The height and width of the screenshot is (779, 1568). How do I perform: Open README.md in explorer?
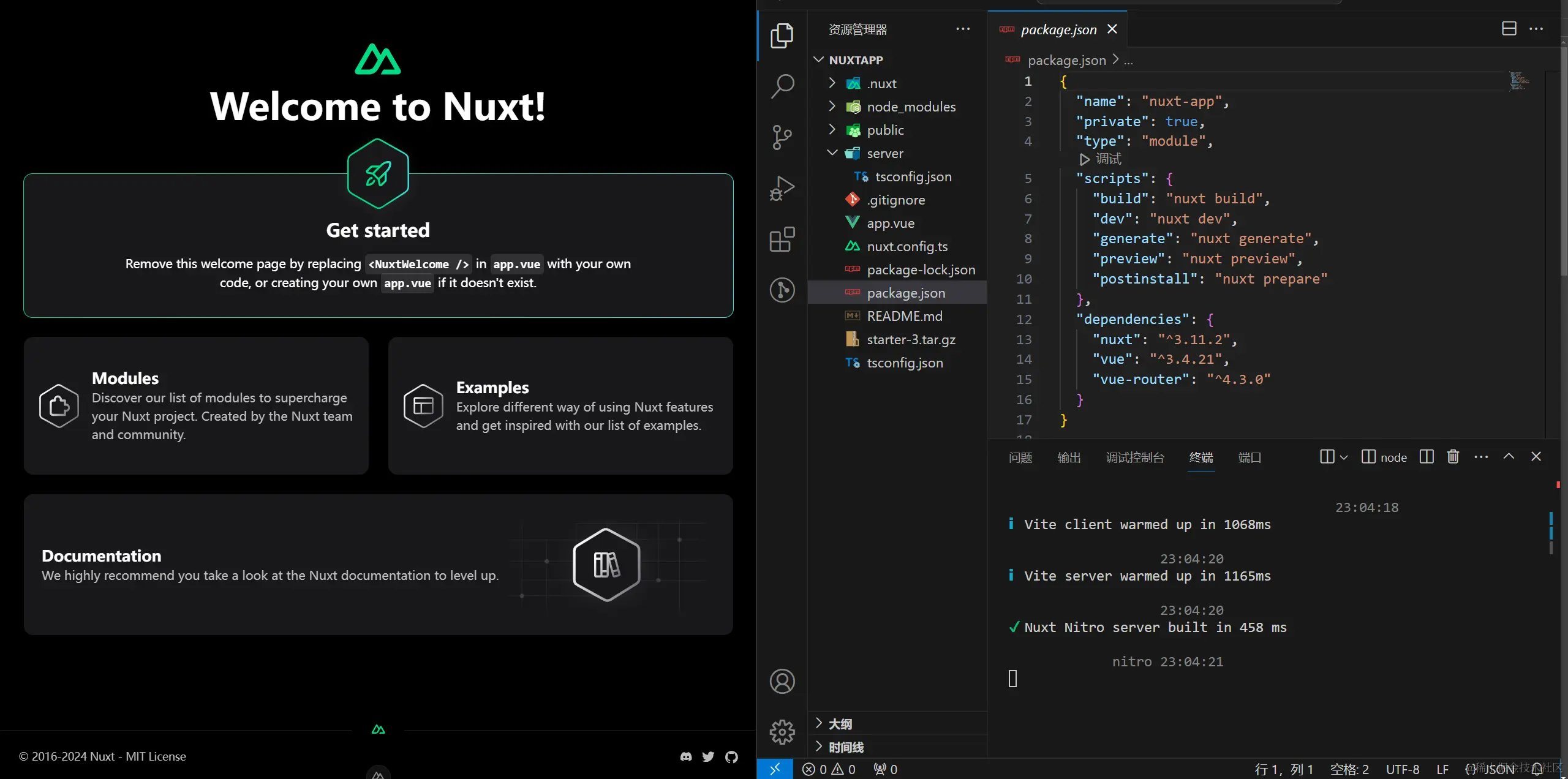pyautogui.click(x=898, y=316)
